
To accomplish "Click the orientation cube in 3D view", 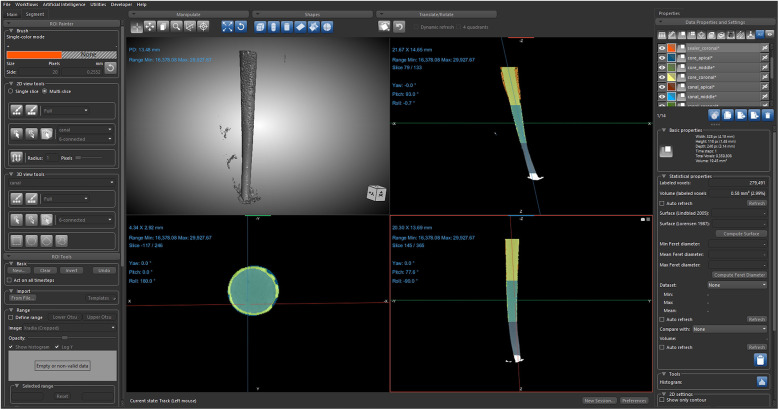I will tap(376, 193).
